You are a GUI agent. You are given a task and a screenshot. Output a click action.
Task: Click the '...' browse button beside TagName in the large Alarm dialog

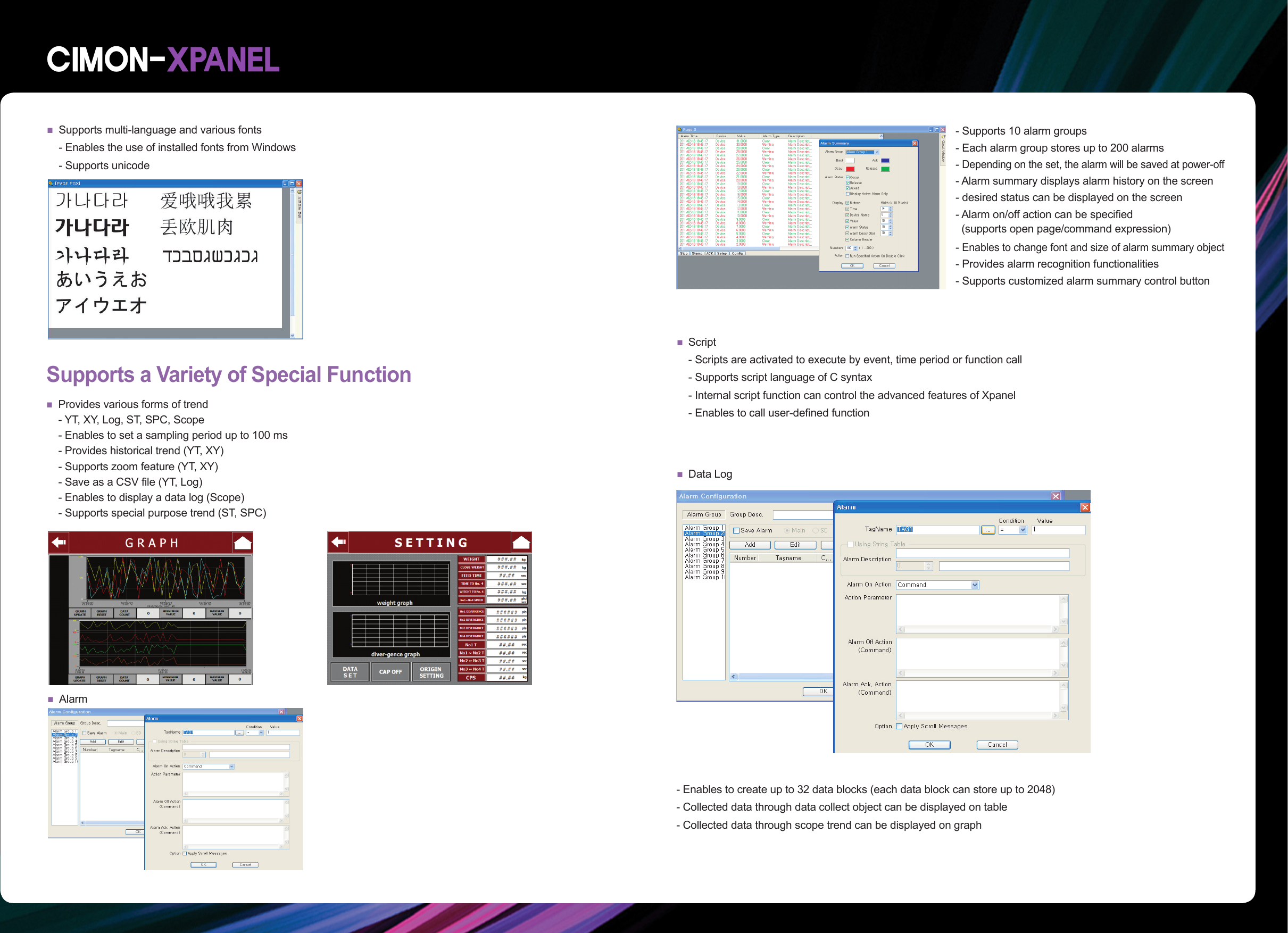(987, 530)
